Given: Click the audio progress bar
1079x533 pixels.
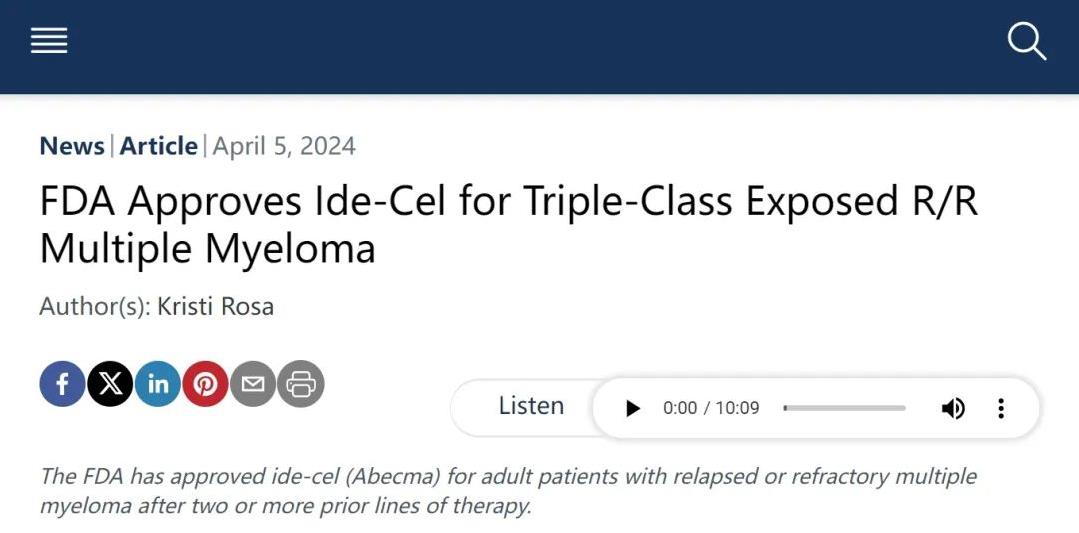Looking at the screenshot, I should coord(845,408).
